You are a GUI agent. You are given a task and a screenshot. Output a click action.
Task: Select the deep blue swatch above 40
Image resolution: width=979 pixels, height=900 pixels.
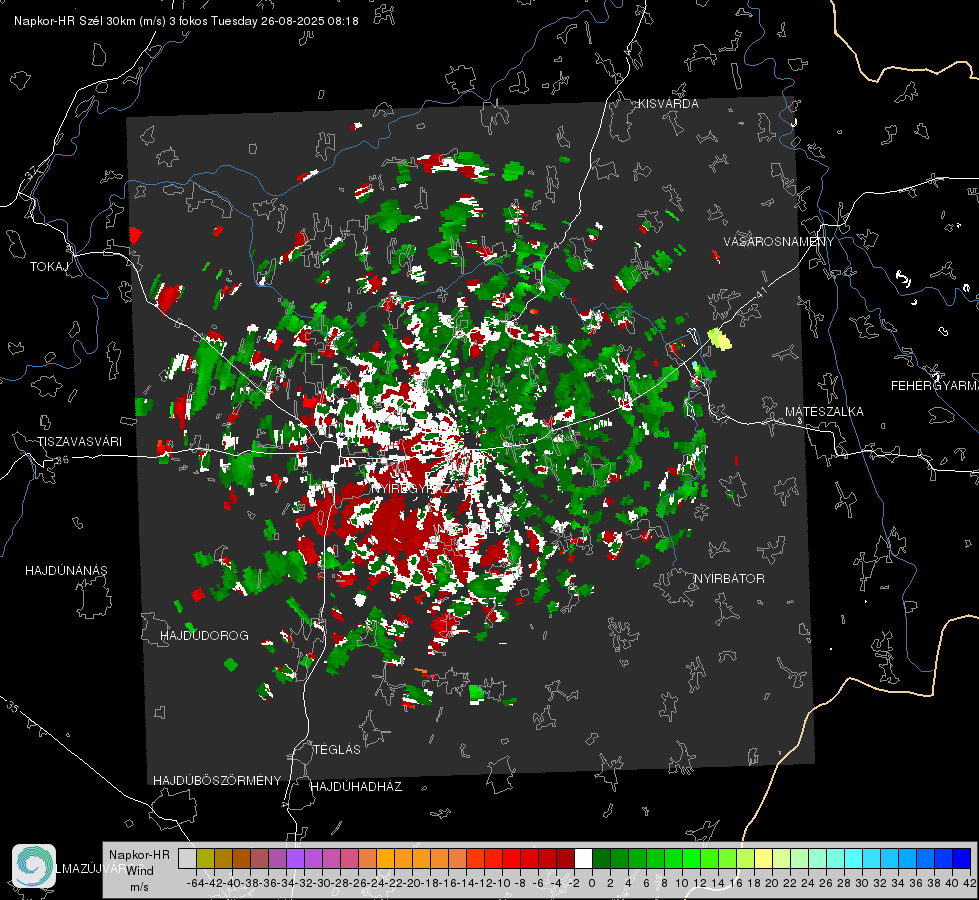[962, 858]
